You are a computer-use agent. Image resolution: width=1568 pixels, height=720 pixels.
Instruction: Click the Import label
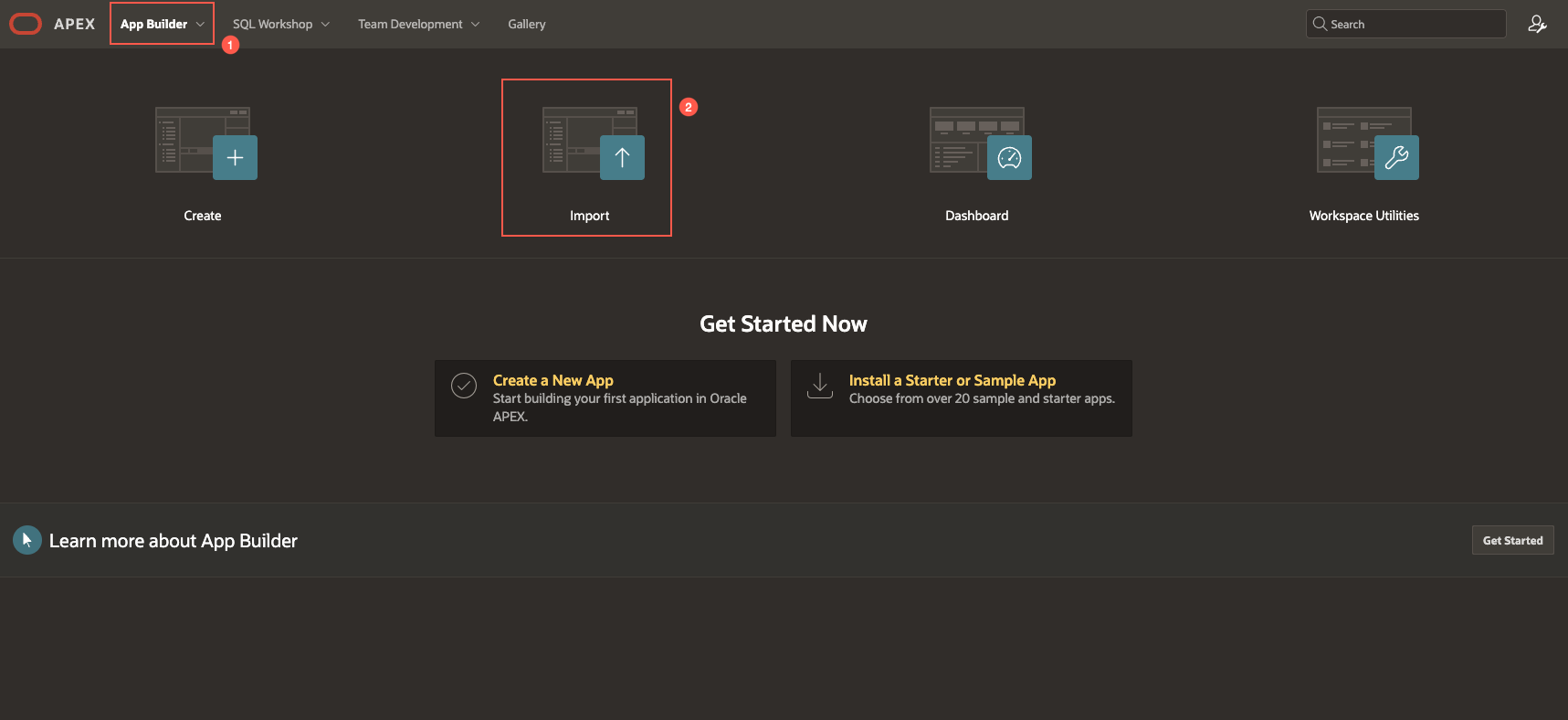click(x=590, y=216)
